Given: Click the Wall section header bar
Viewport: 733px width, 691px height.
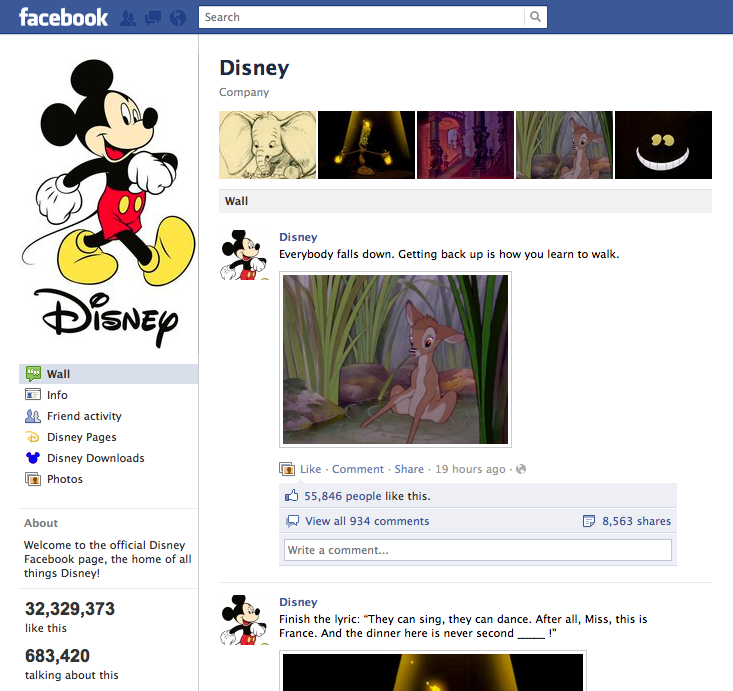Looking at the screenshot, I should (x=465, y=201).
